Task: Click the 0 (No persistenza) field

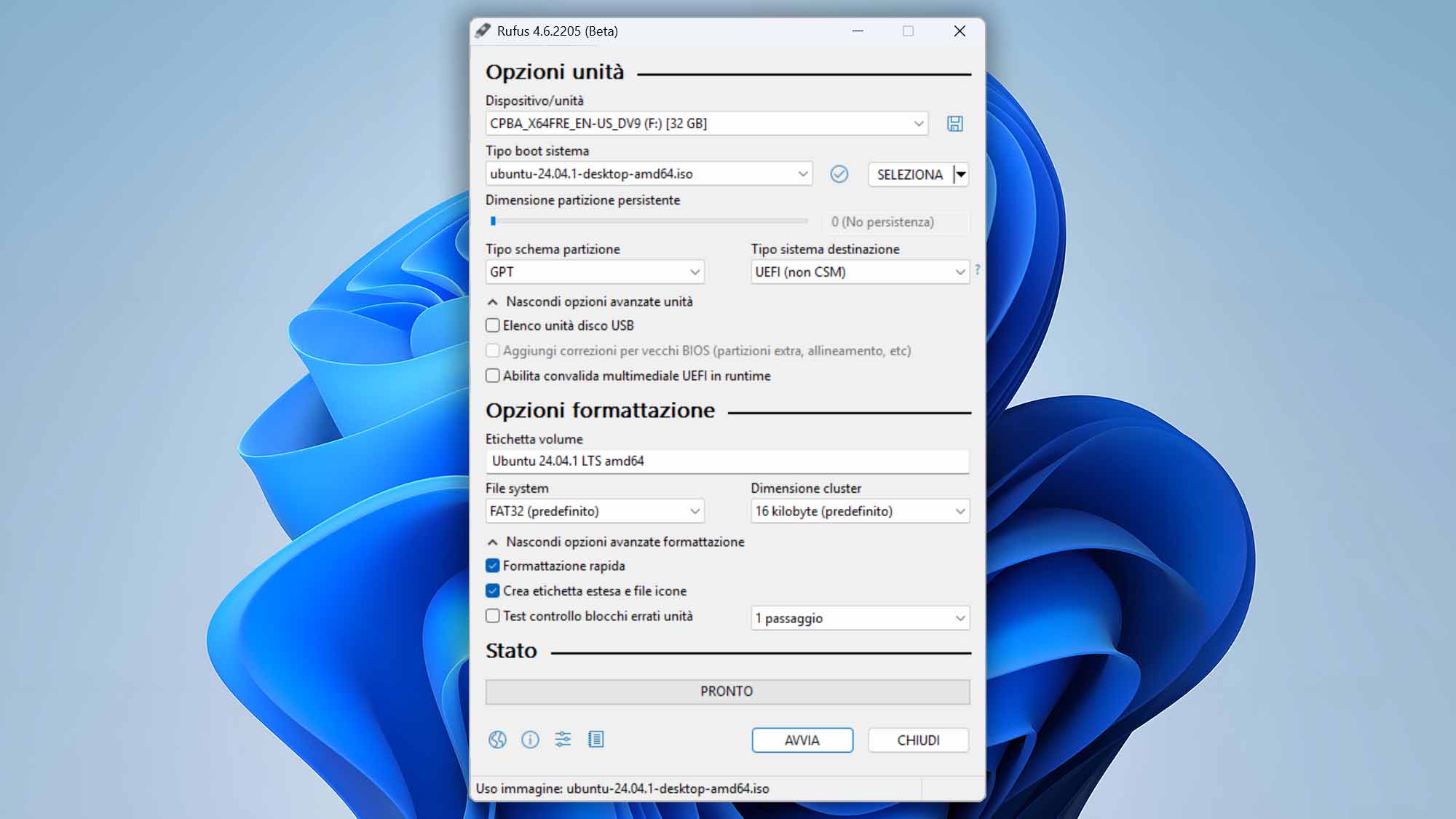Action: coord(897,222)
